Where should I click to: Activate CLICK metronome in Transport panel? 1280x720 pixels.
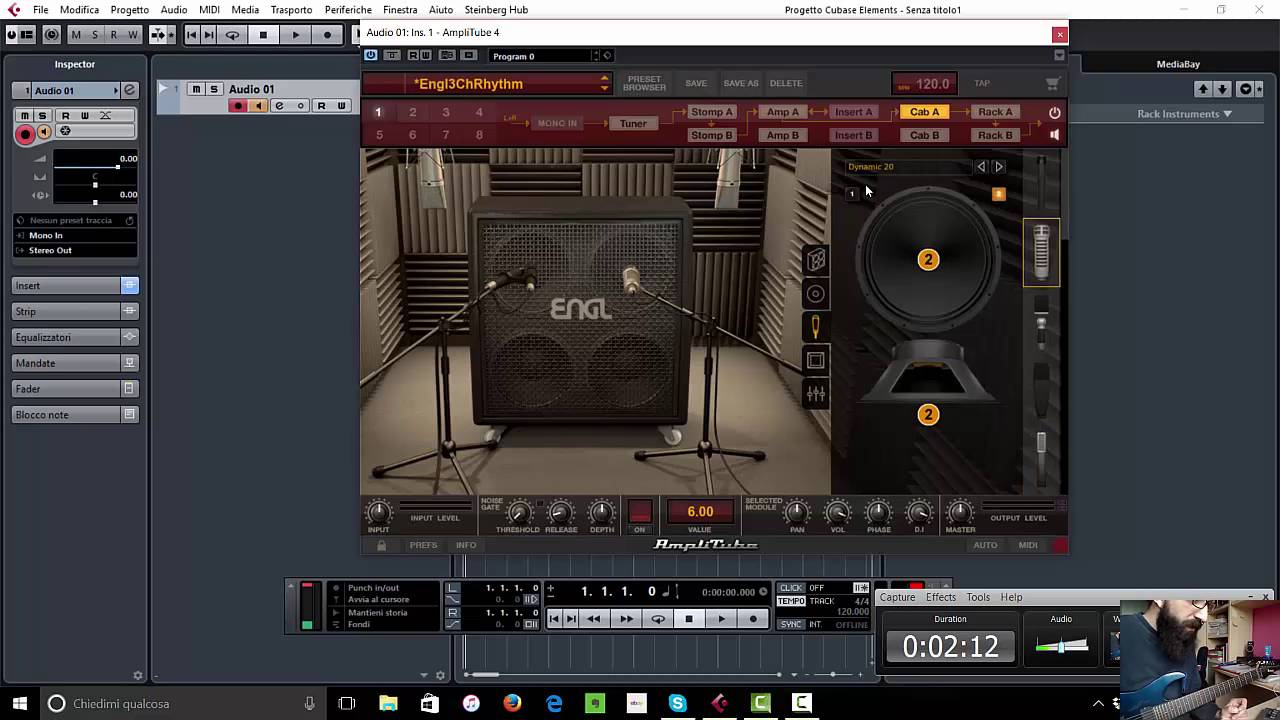tap(791, 588)
